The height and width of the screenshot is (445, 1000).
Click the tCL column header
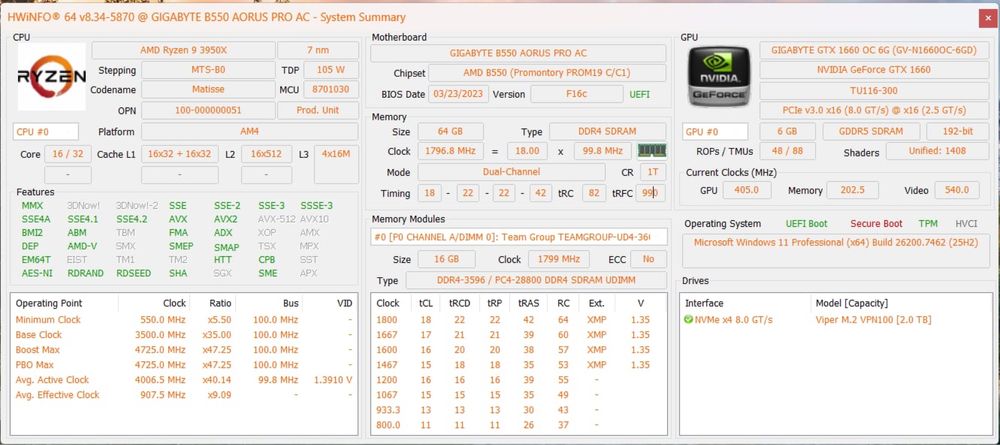(425, 303)
